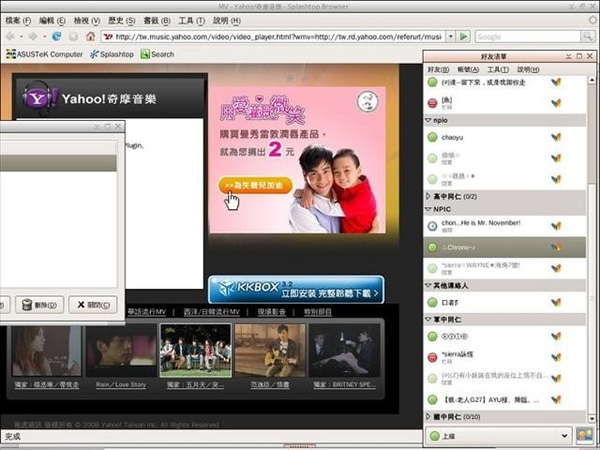The width and height of the screenshot is (600, 450).
Task: Open the 編輯 (E) menu
Action: 52,21
